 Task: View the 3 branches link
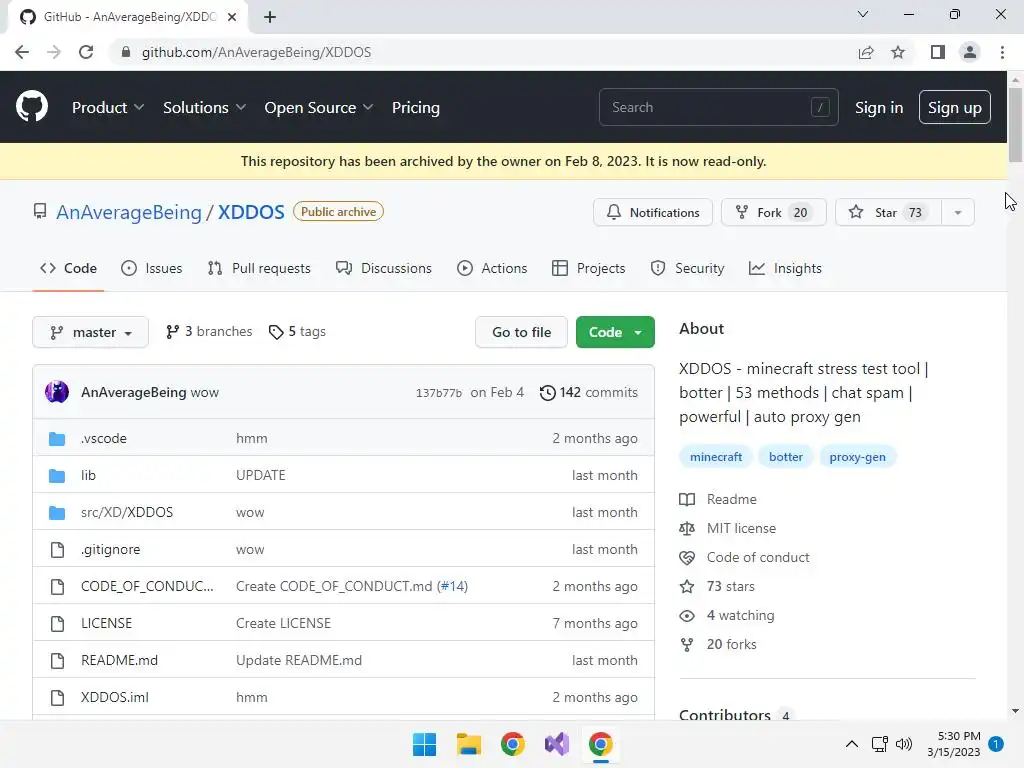[x=209, y=332]
